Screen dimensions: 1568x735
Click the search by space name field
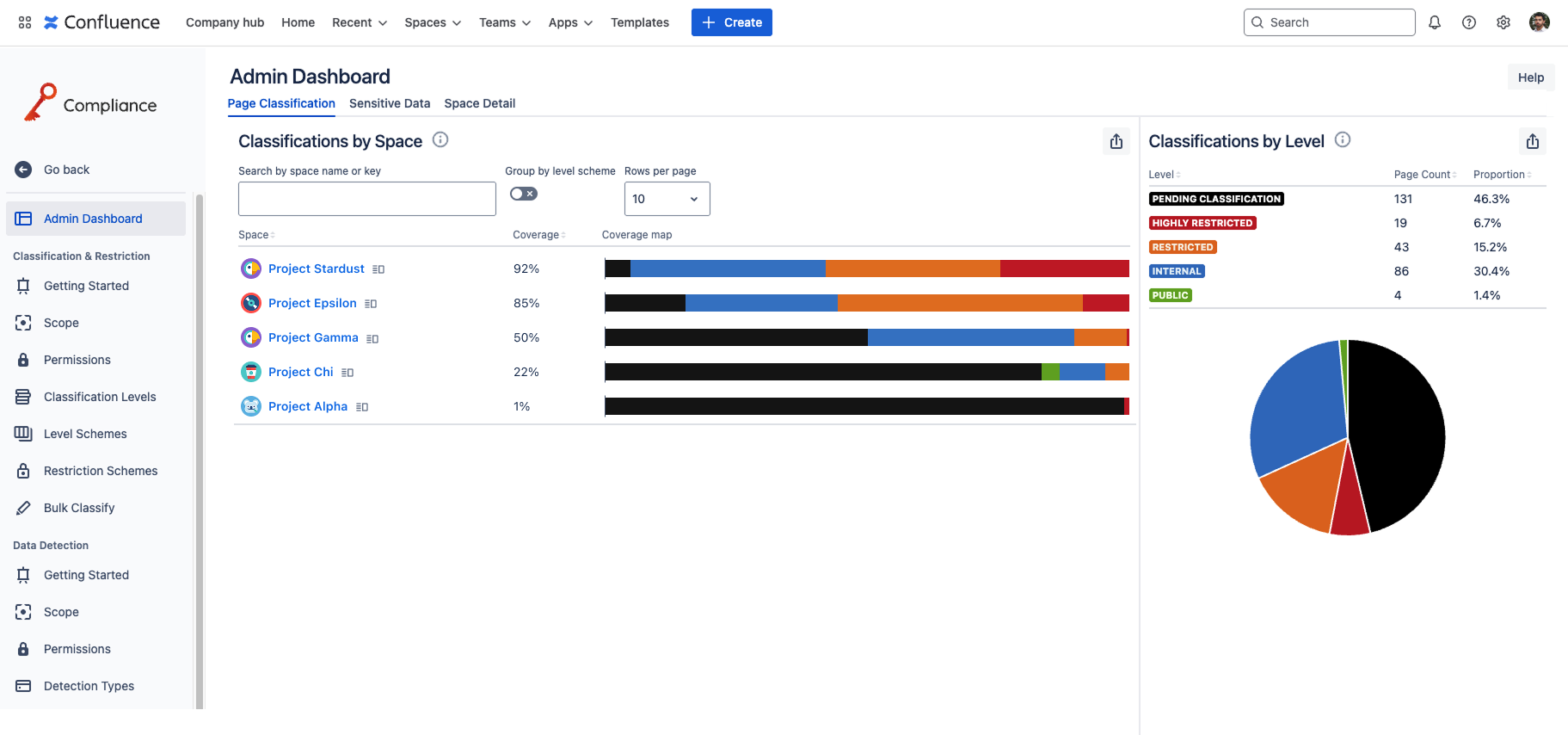[x=366, y=199]
